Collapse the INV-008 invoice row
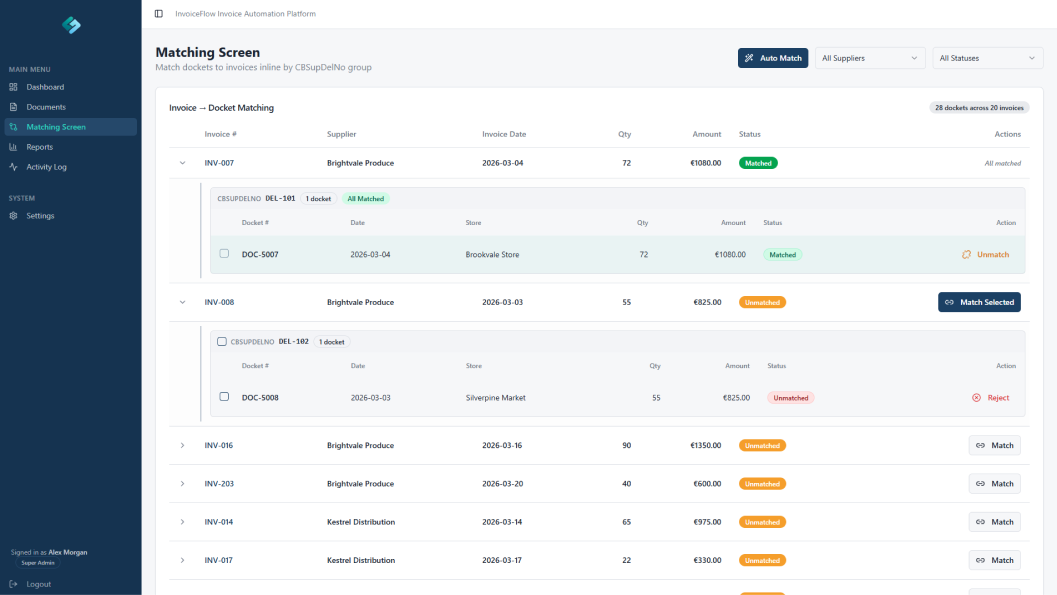 183,303
